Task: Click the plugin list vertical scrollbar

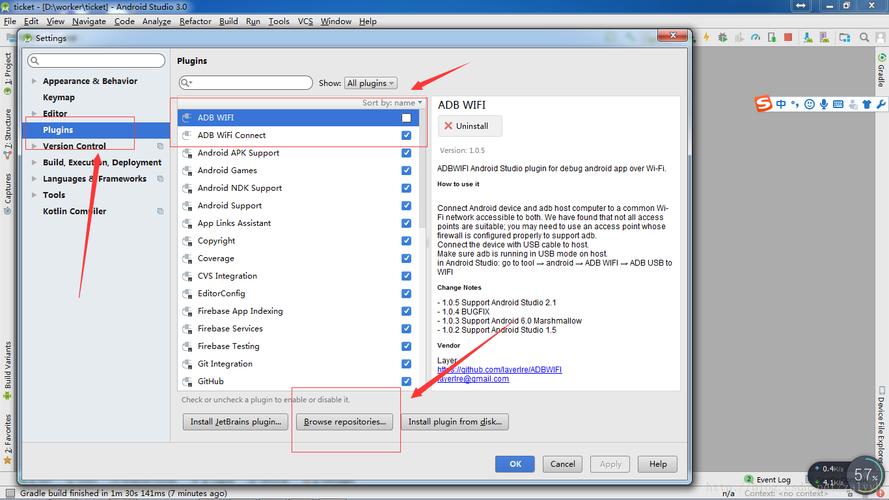Action: pyautogui.click(x=422, y=170)
